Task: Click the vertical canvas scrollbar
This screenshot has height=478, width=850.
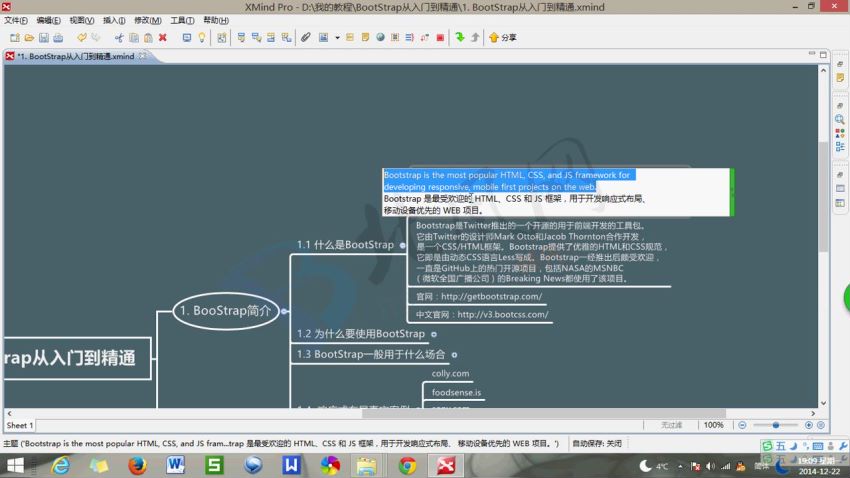Action: click(823, 196)
